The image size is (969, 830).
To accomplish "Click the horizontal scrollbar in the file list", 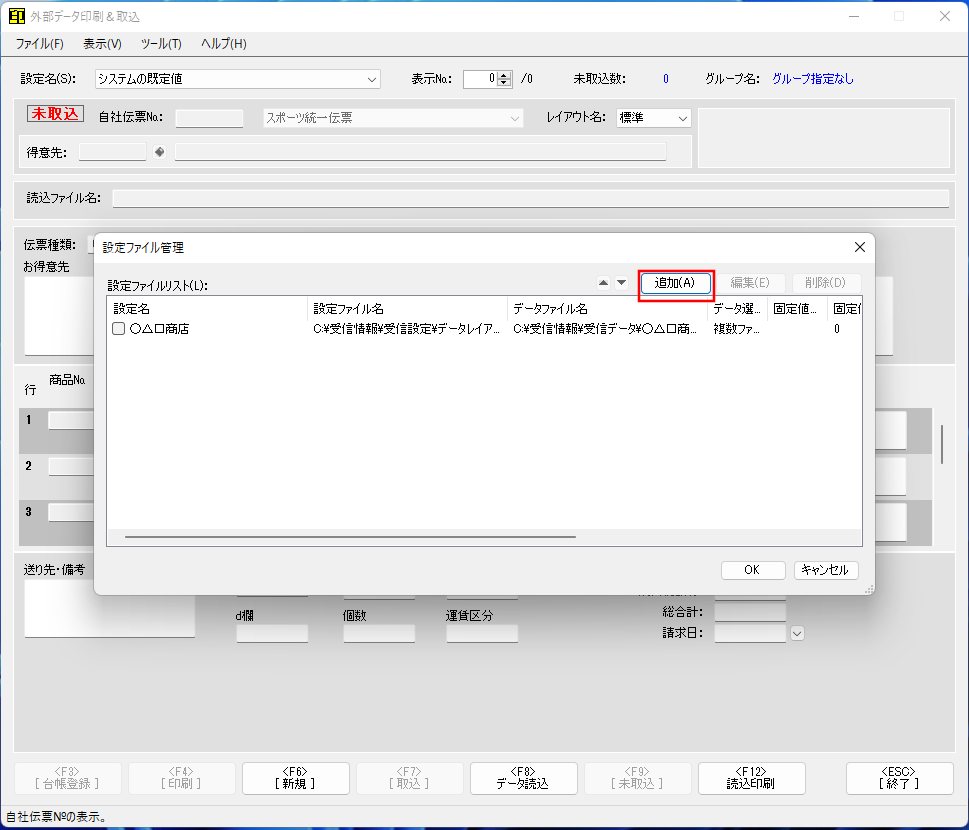I will (x=350, y=537).
